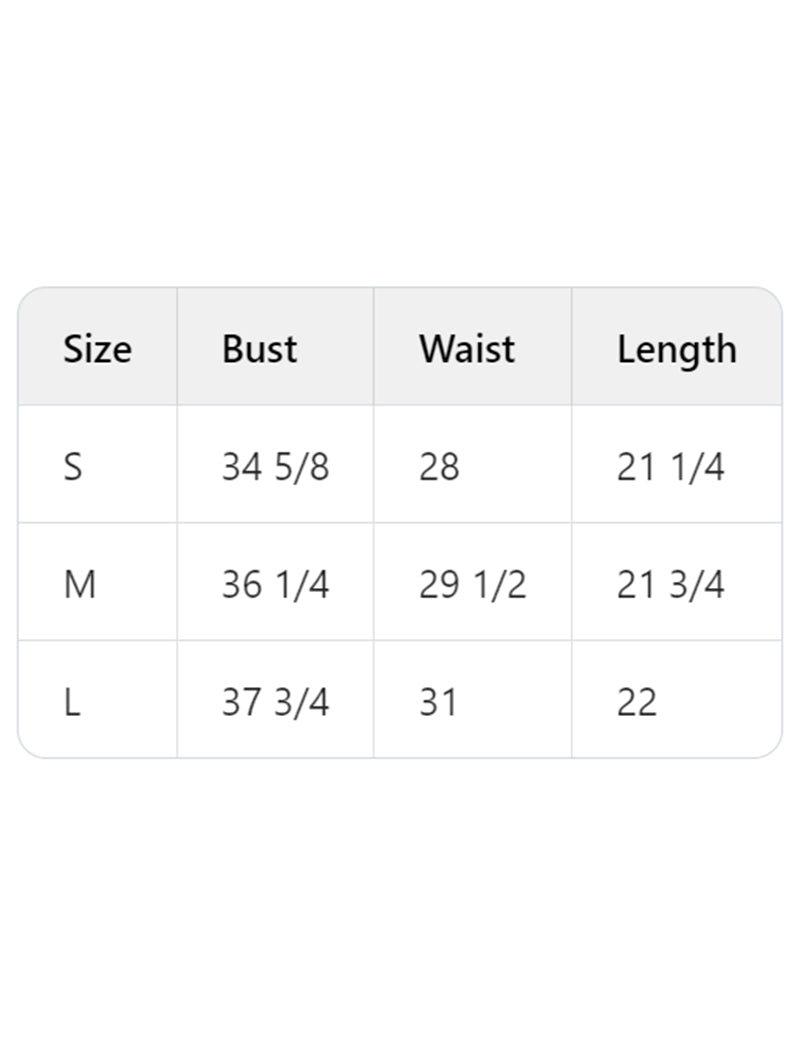Image resolution: width=800 pixels, height=1050 pixels.
Task: Click the S size row label
Action: (x=73, y=467)
